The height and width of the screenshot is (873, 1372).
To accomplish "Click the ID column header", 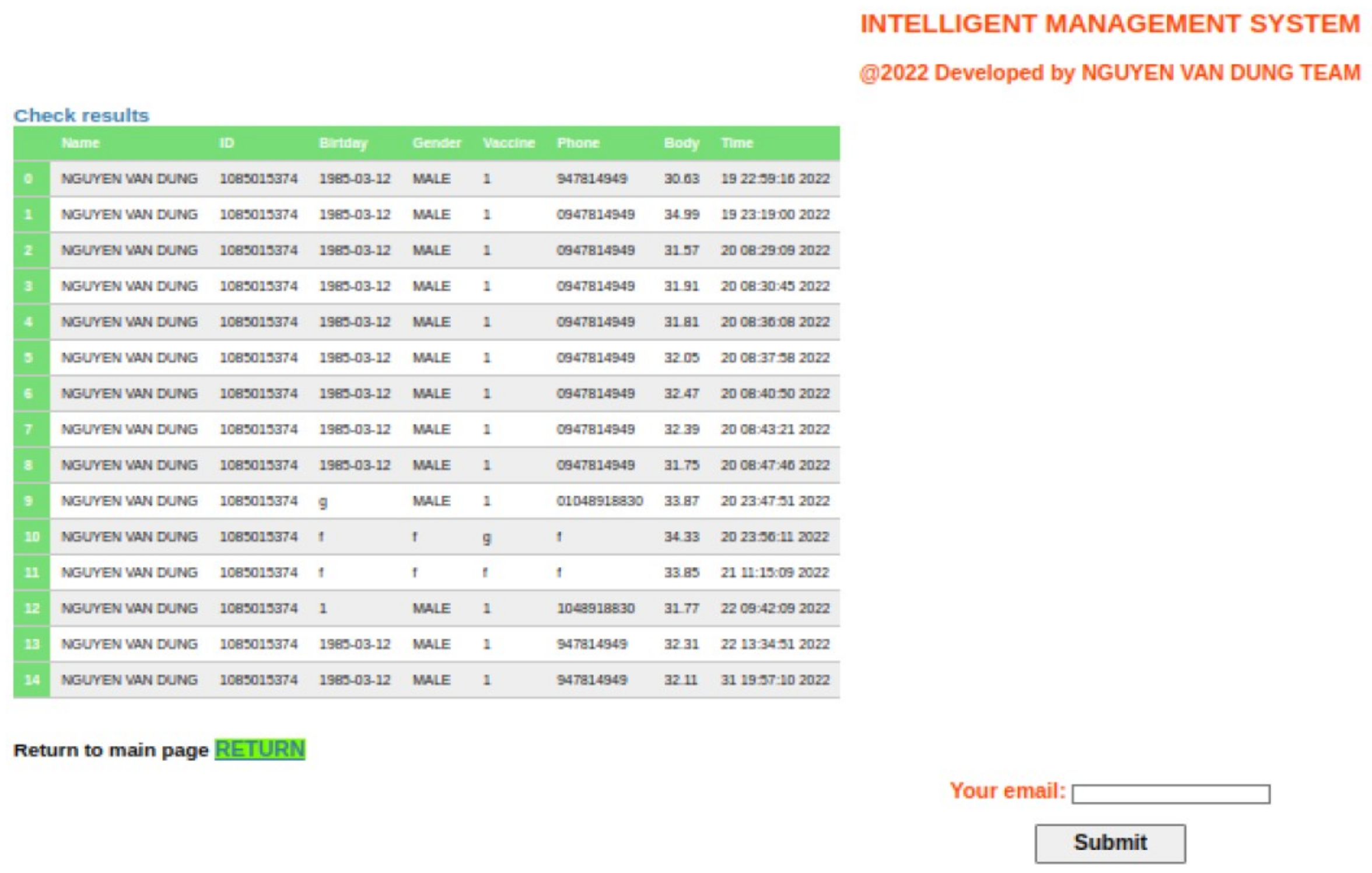I will coord(226,143).
